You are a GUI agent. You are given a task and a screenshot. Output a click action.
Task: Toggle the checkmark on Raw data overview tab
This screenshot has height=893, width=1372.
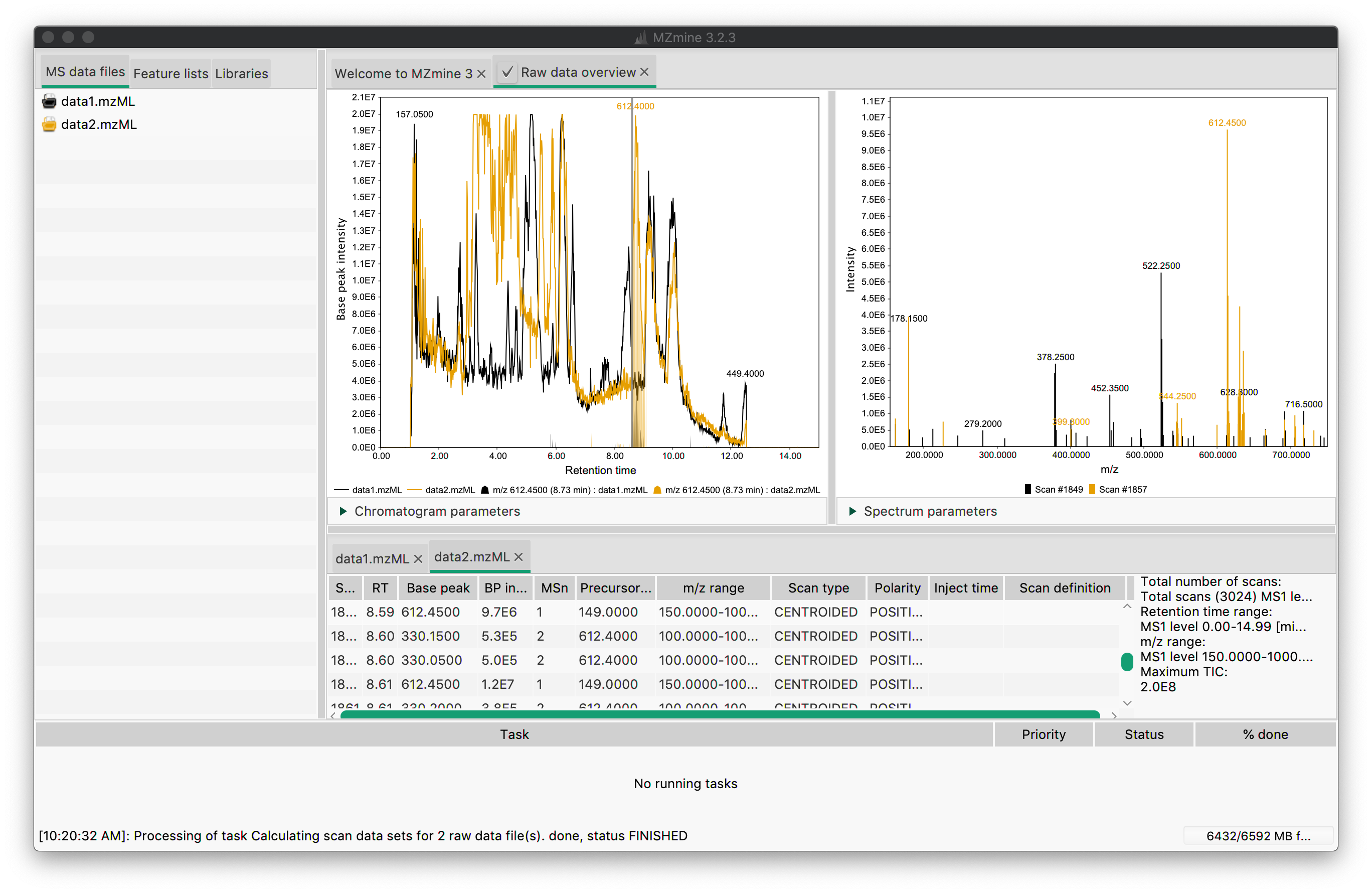(x=506, y=72)
